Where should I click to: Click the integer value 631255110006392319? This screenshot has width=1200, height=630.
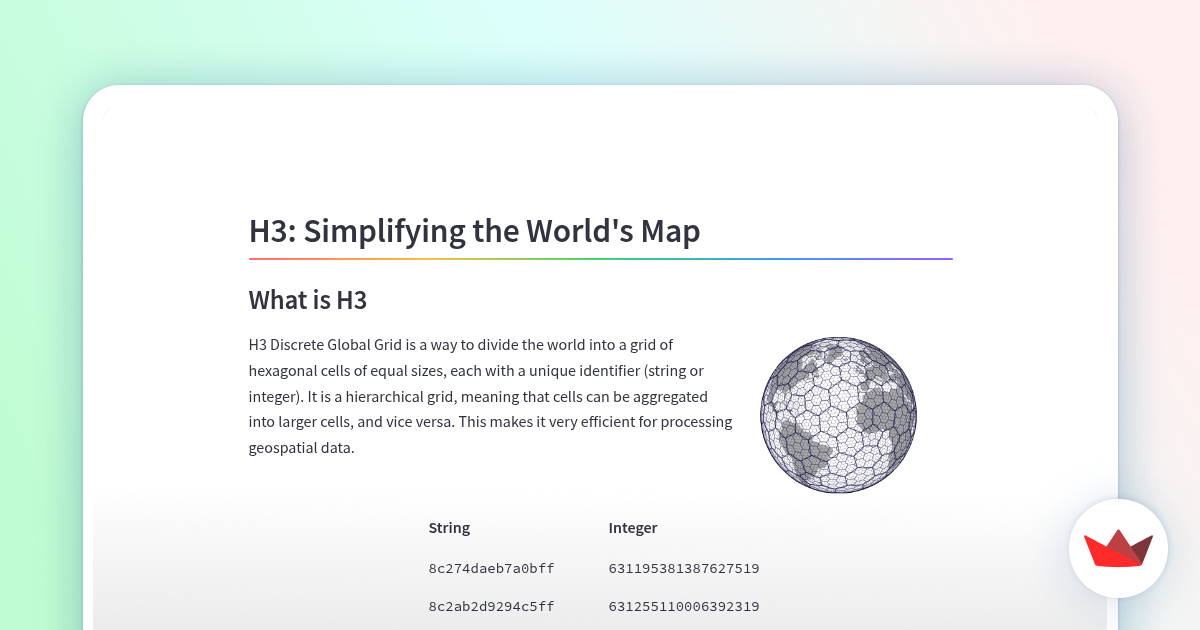(x=684, y=606)
